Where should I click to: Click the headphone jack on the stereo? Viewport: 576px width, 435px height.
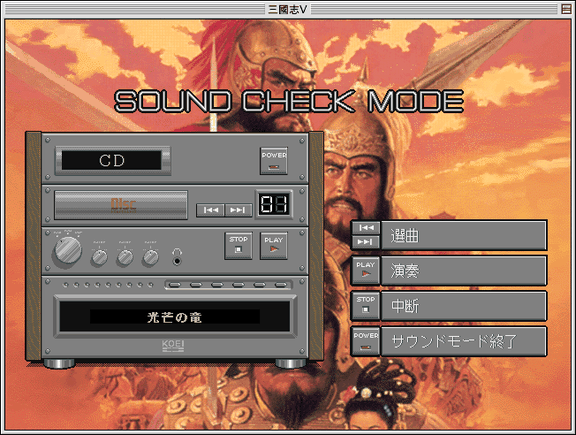pos(177,261)
